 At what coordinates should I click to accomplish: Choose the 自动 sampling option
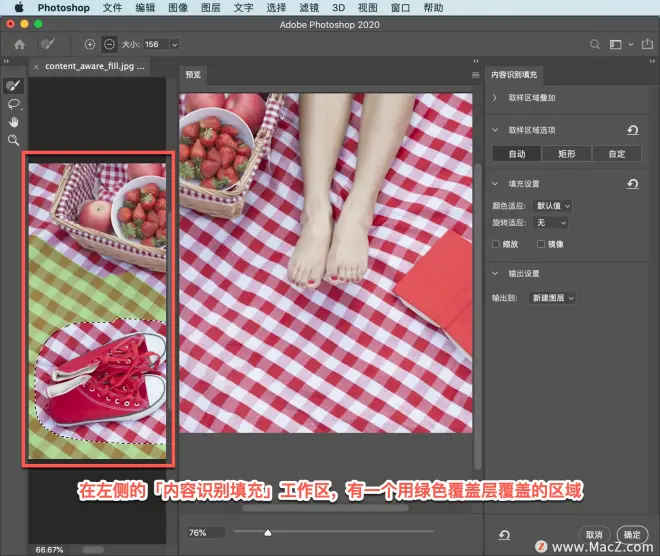pyautogui.click(x=517, y=154)
